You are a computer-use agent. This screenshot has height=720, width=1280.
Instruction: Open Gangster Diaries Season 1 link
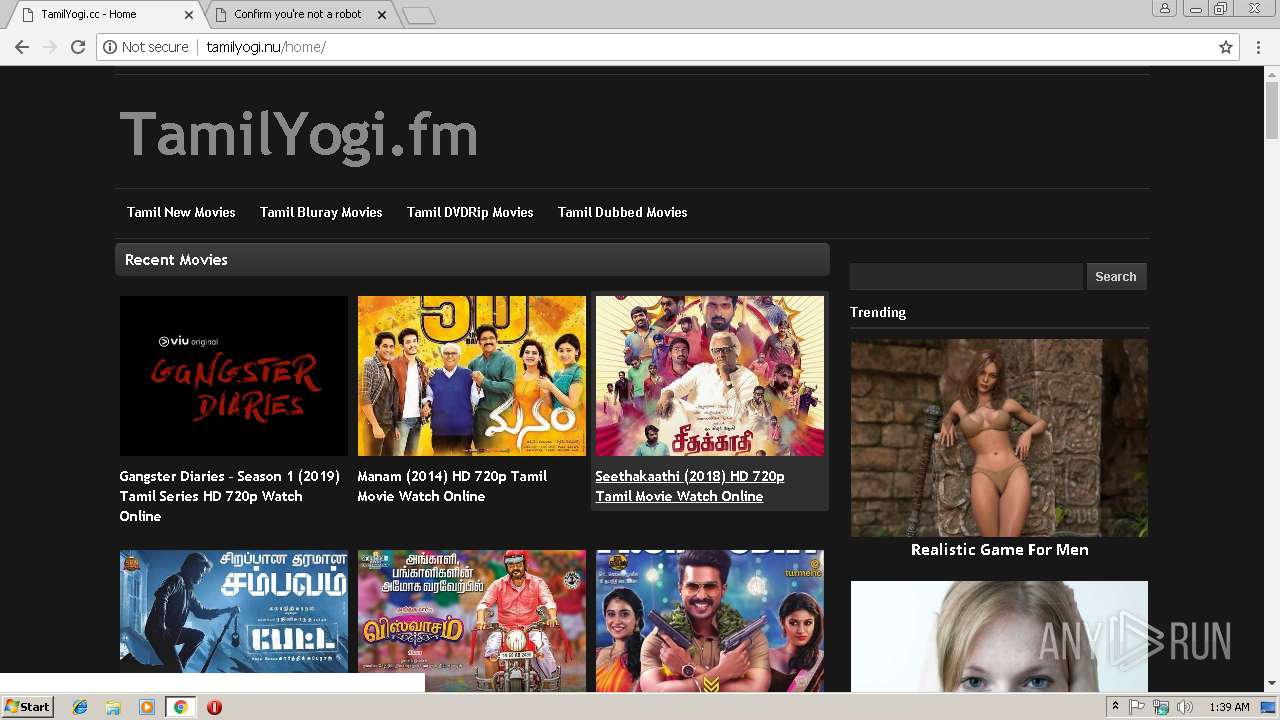[x=230, y=496]
